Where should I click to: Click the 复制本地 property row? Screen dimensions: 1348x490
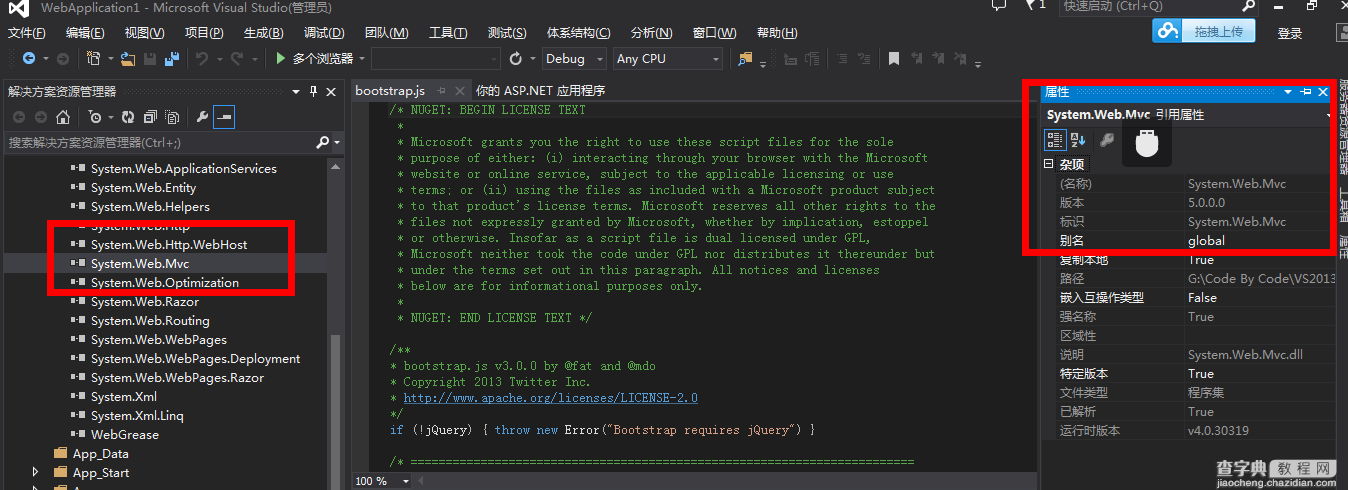[1190, 260]
